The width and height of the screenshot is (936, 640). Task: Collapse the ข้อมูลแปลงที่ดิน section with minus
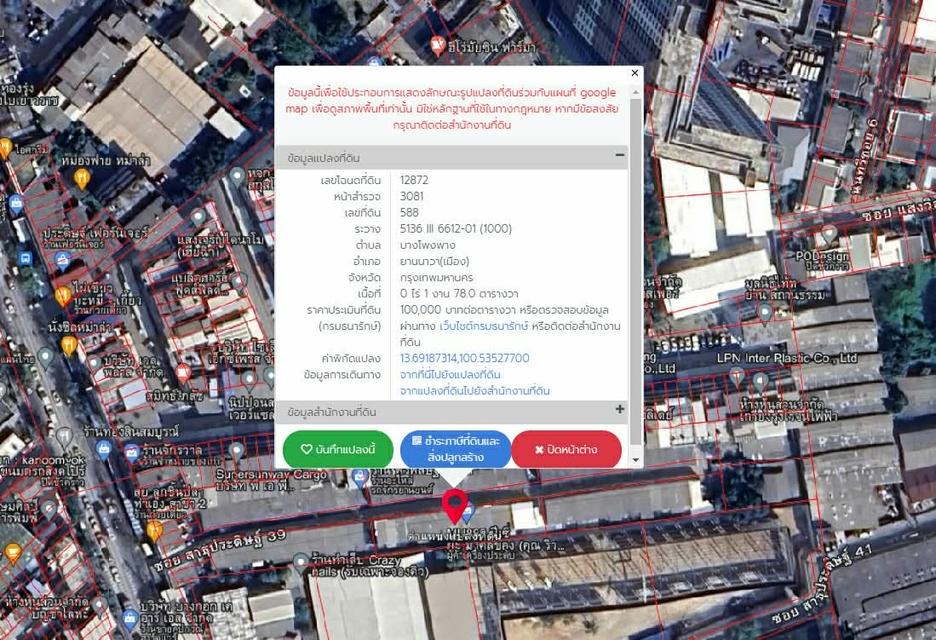(x=619, y=156)
